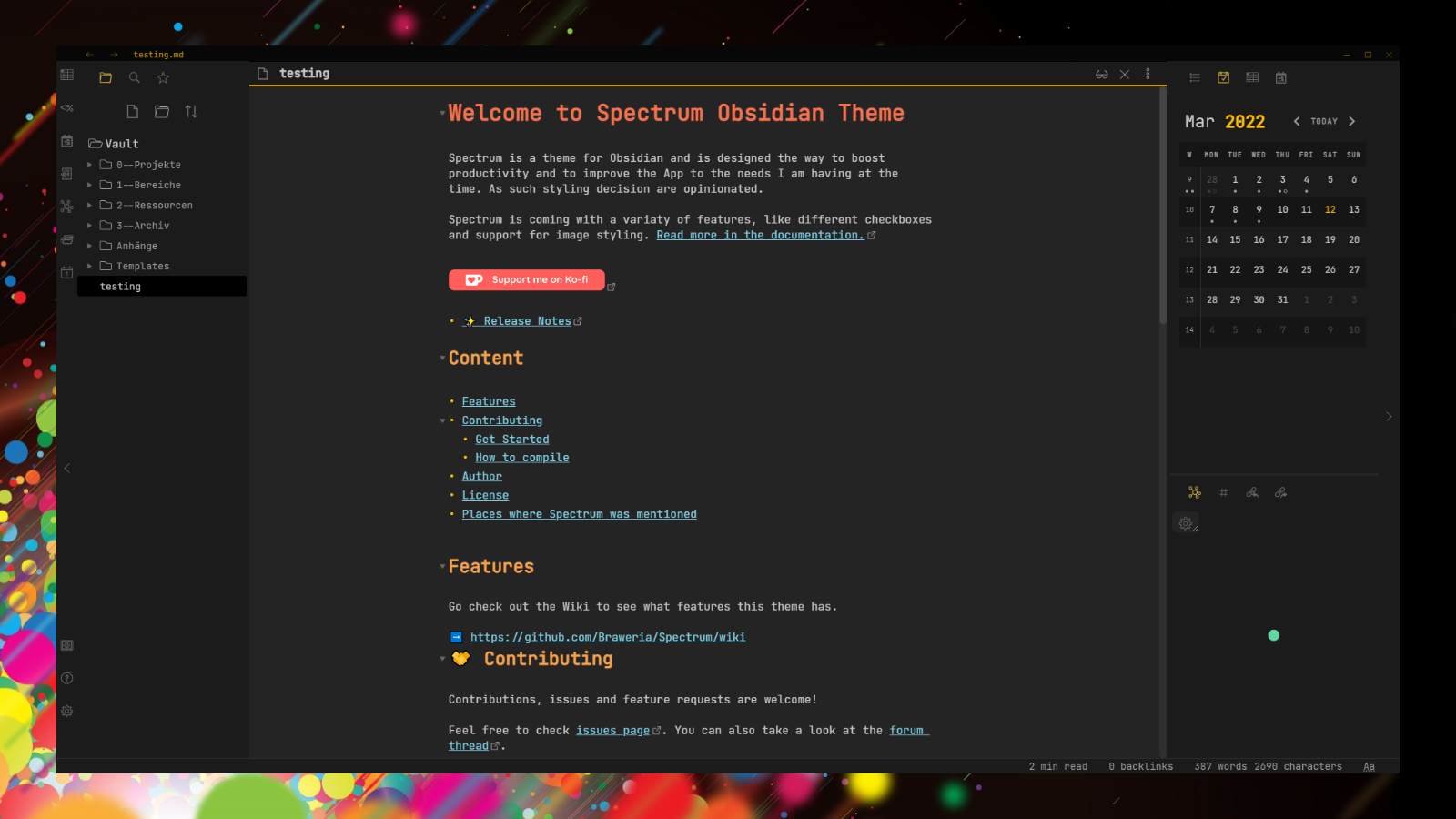The height and width of the screenshot is (819, 1456).
Task: Open the issues page link
Action: (612, 731)
